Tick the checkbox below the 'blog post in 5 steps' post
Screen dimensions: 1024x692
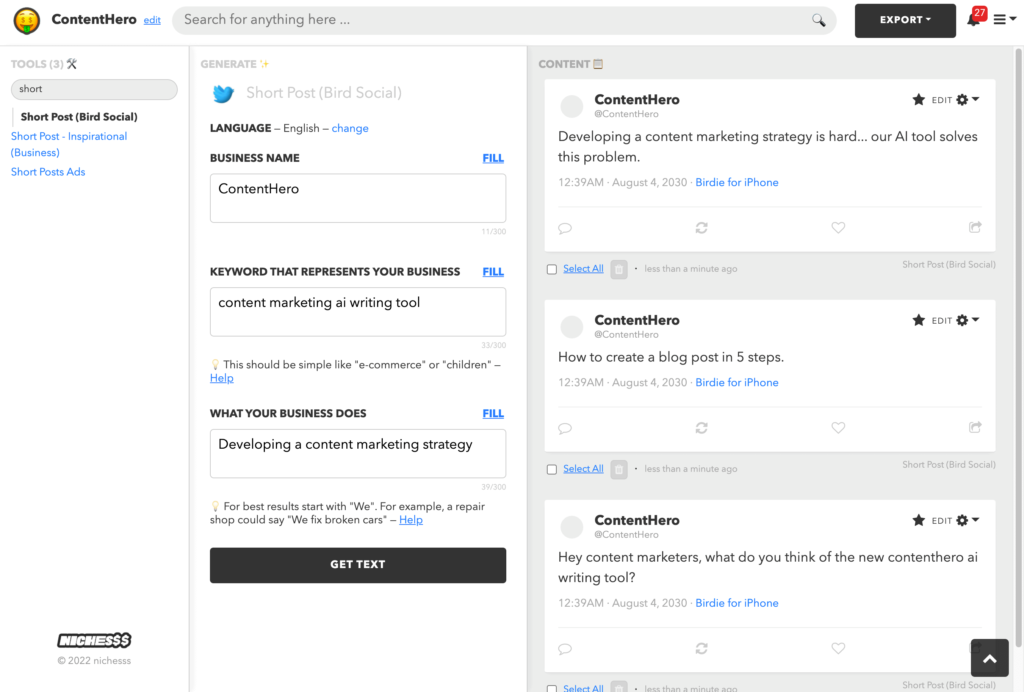click(x=552, y=470)
